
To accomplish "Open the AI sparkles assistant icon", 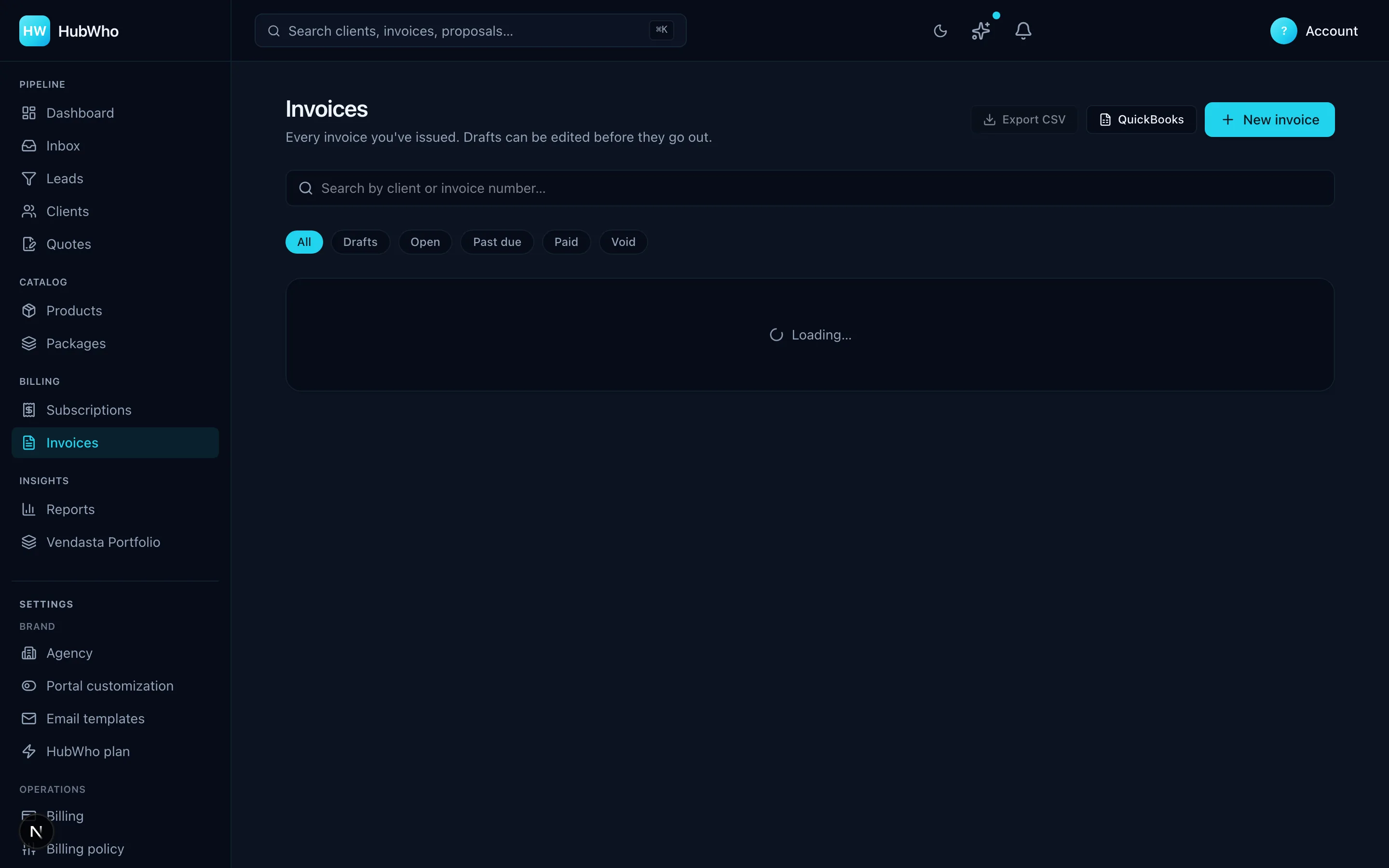I will click(x=981, y=31).
